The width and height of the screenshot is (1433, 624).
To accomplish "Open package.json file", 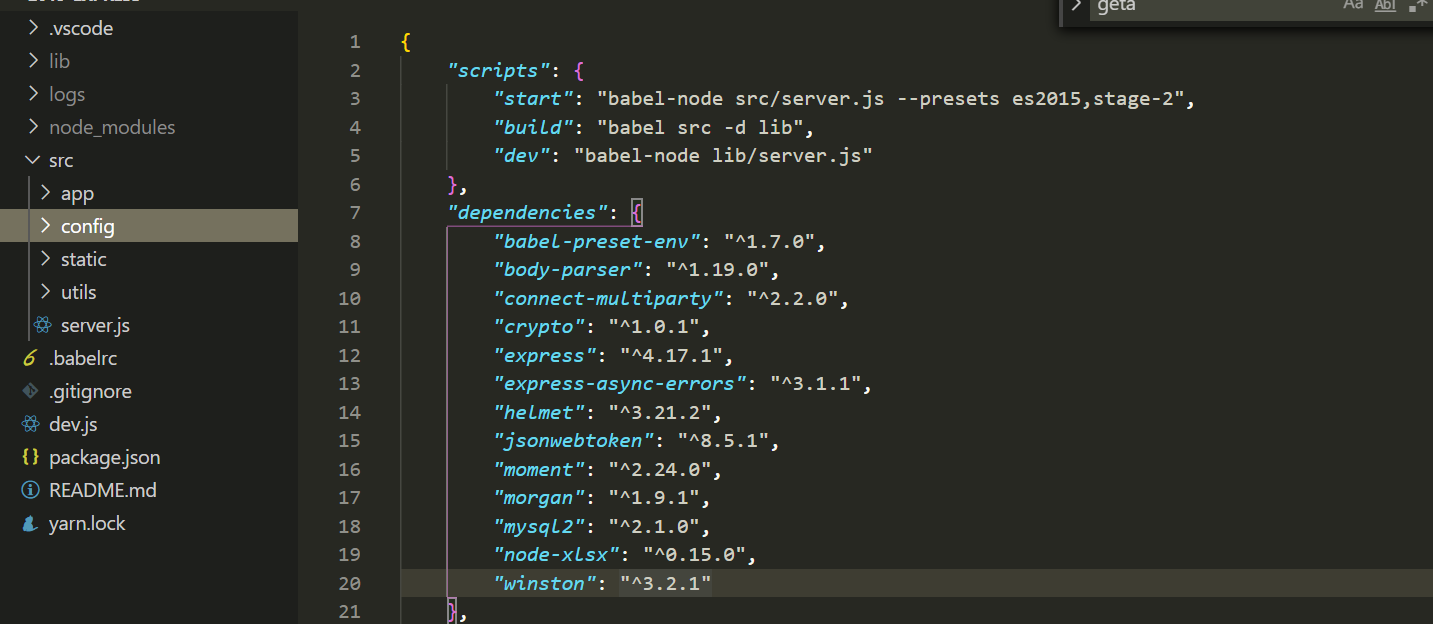I will tap(104, 457).
